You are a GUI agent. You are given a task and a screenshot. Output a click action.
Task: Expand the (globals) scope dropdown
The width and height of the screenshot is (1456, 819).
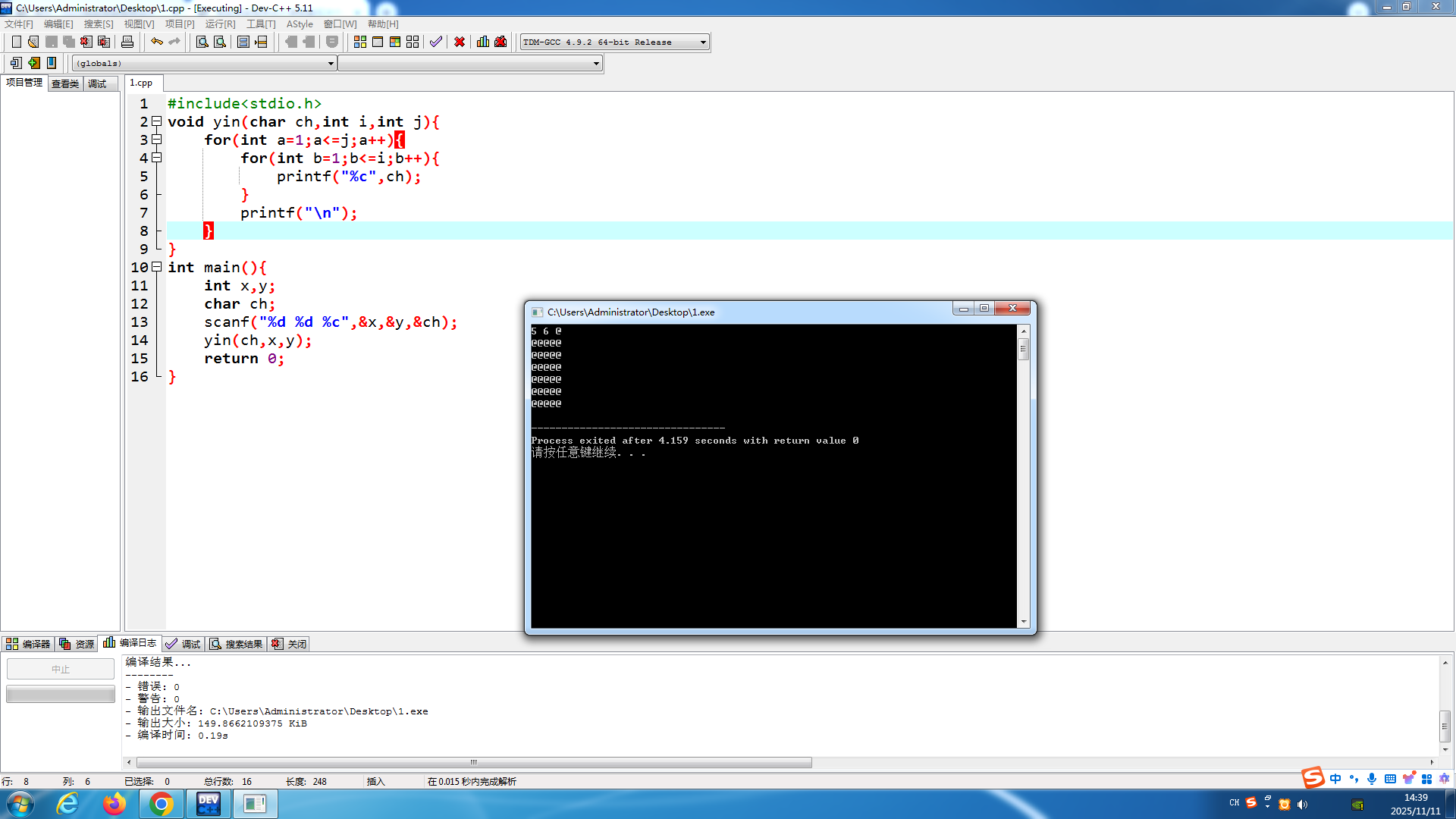(331, 64)
